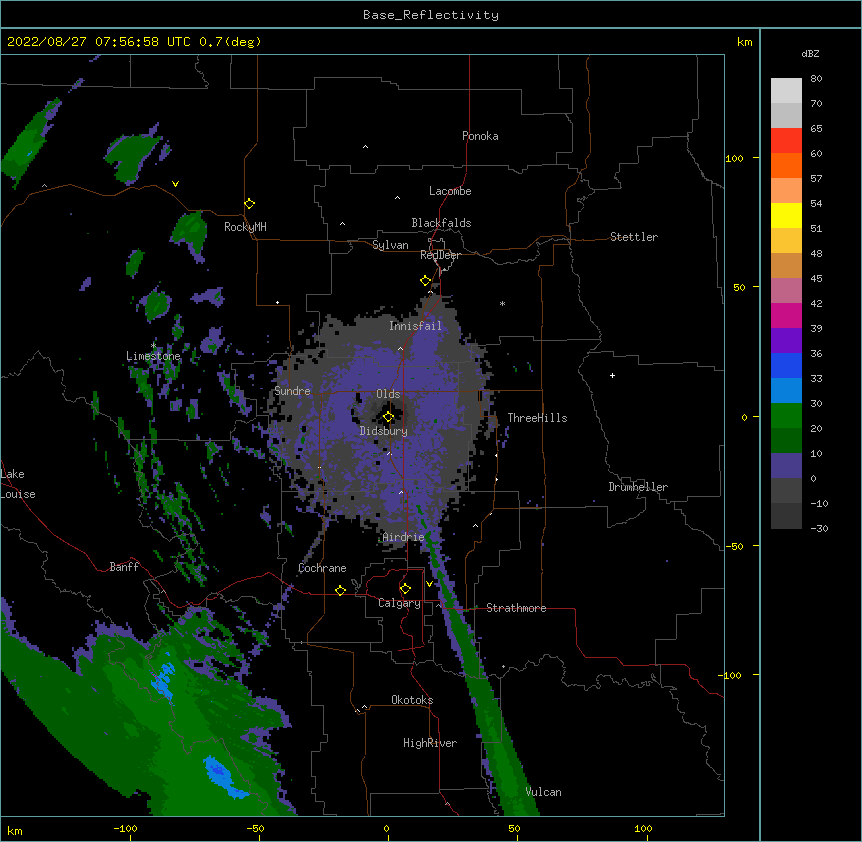
Task: Click the Okotoks town label
Action: (412, 700)
